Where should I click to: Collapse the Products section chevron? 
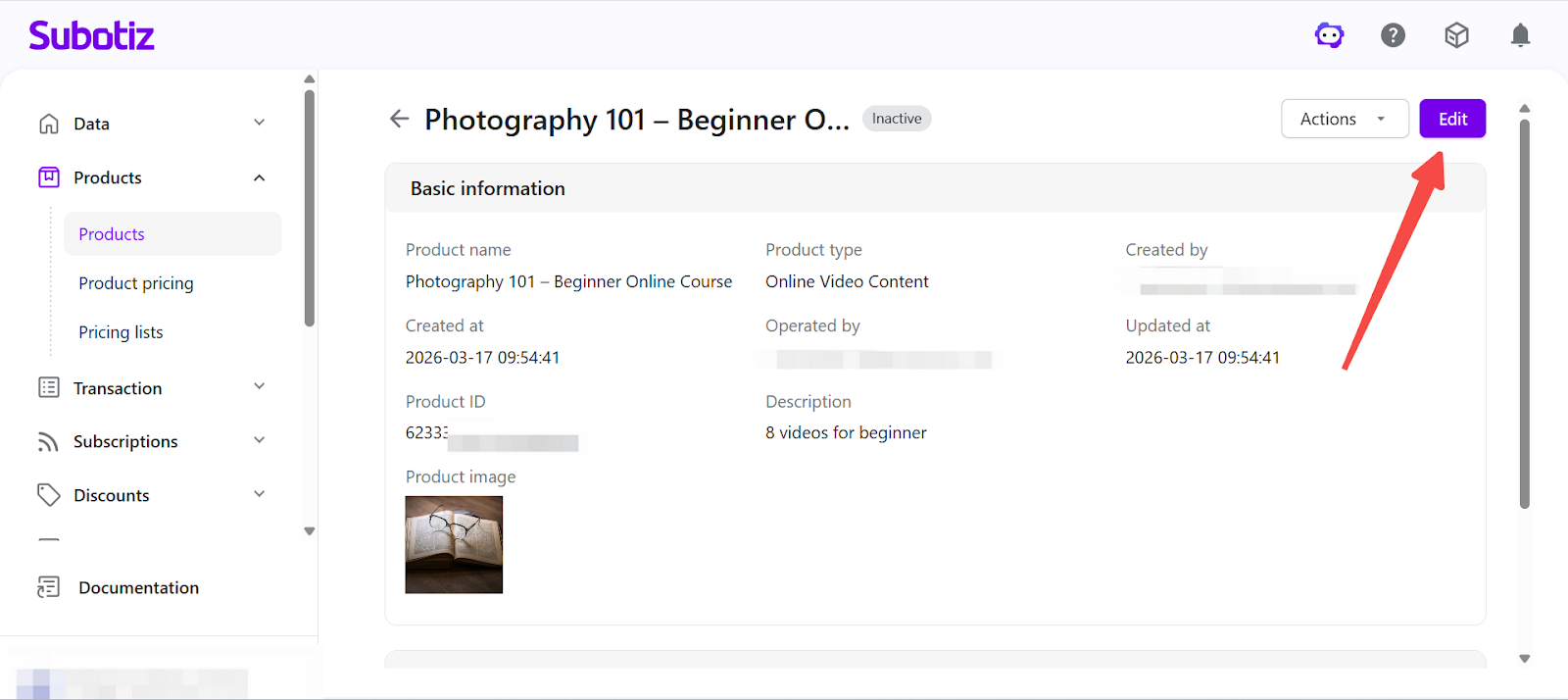pos(260,177)
